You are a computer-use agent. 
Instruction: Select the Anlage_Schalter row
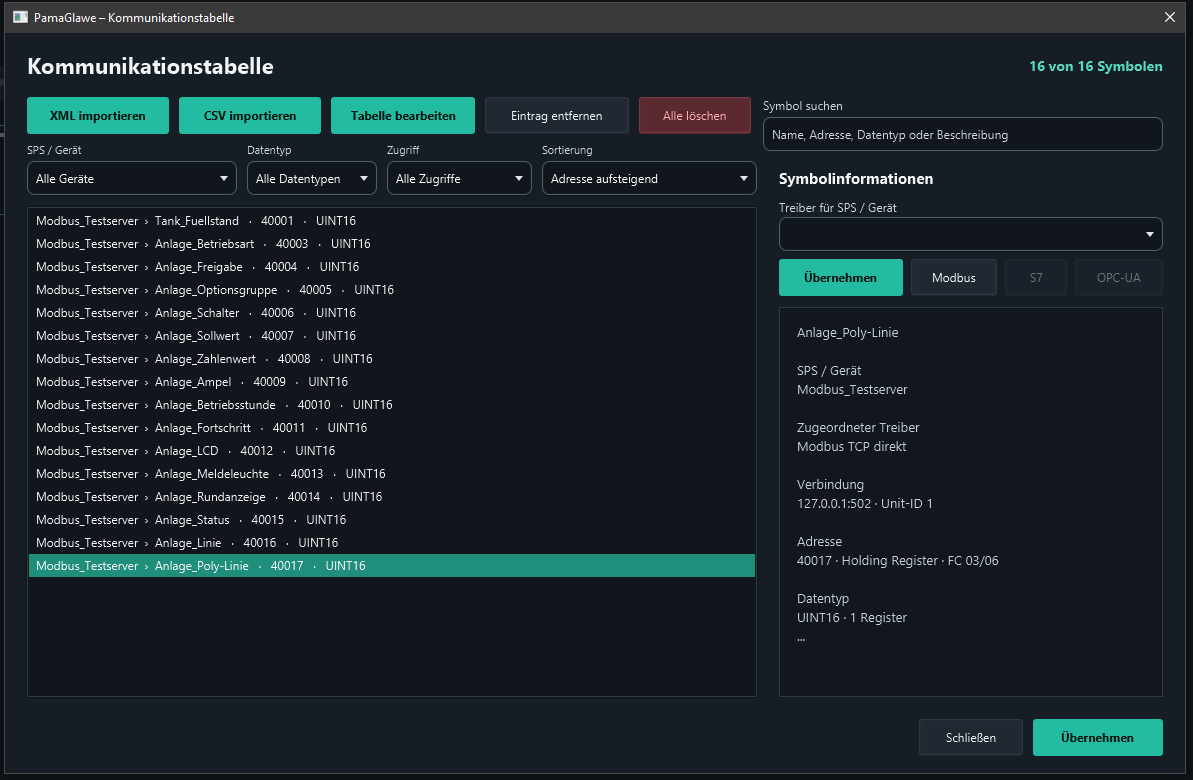point(392,313)
